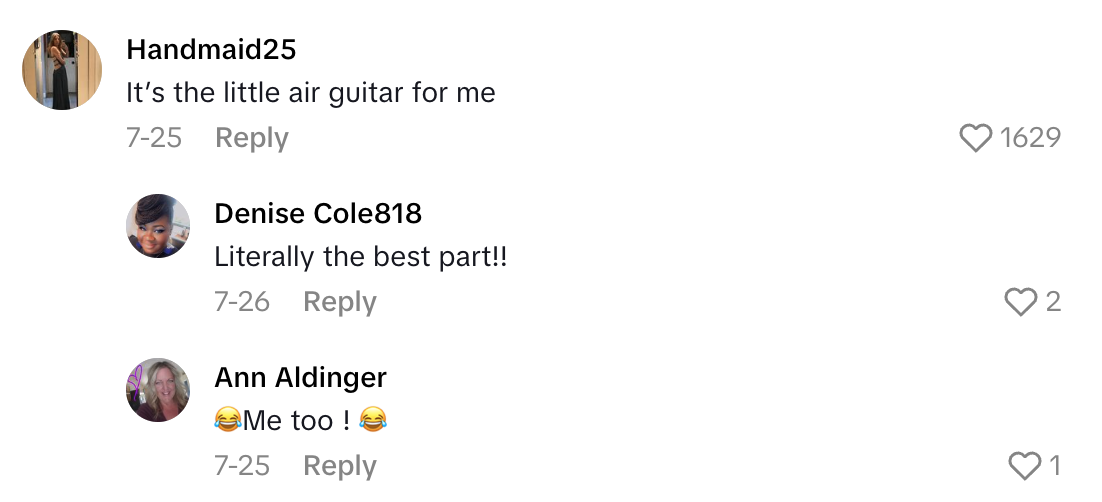Screen dimensions: 1102x502
Task: Click the "Me too !" comment text
Action: pos(300,421)
